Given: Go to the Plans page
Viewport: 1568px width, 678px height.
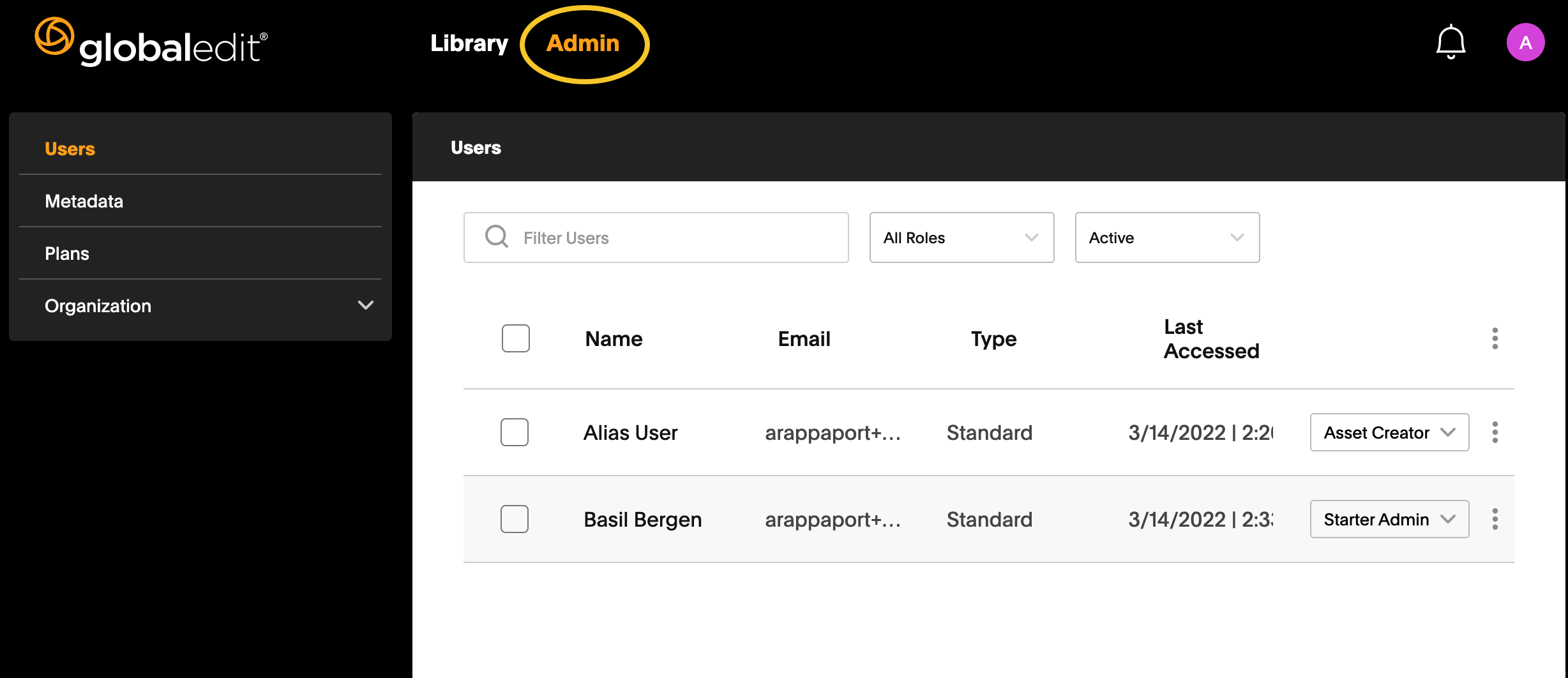Looking at the screenshot, I should 66,253.
